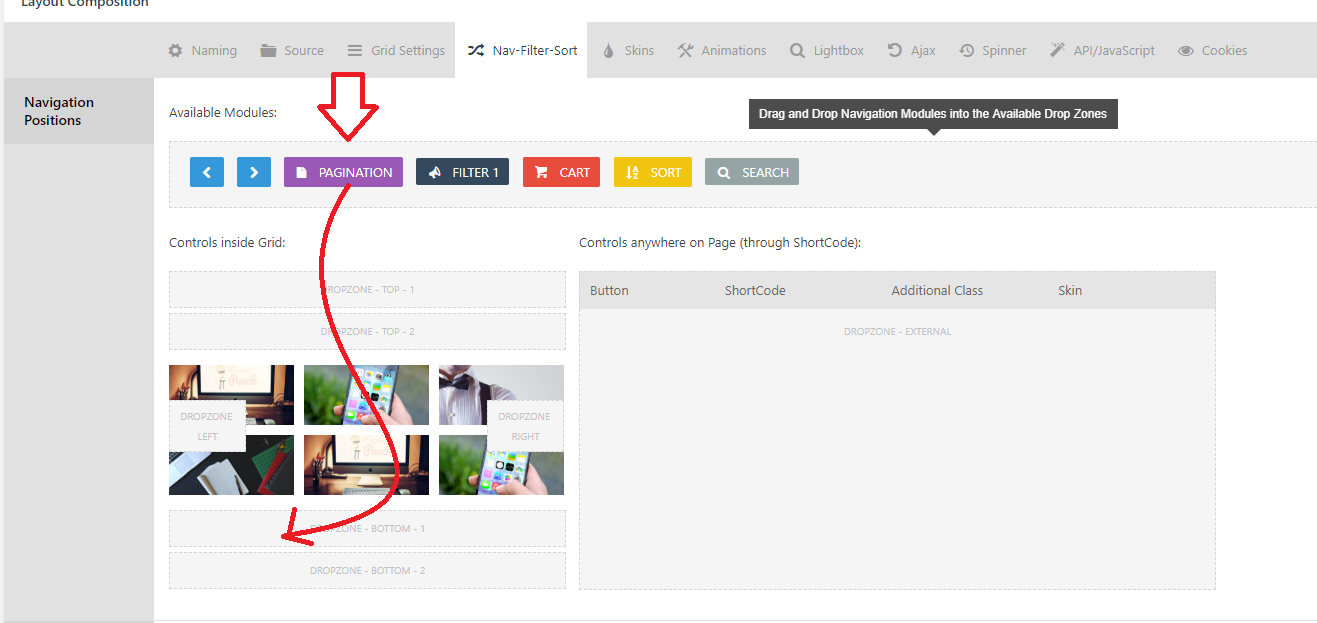Open the API/JavaScript tab
The width and height of the screenshot is (1317, 623).
1101,50
